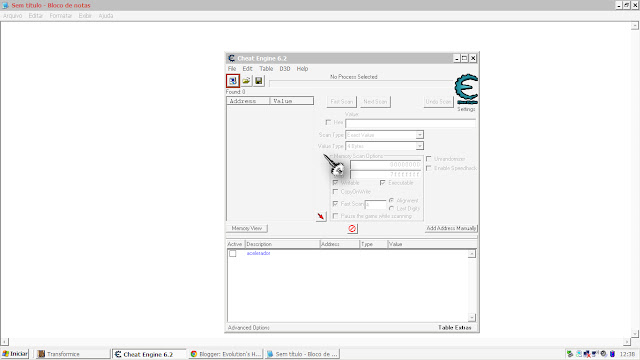
Task: Open Memory View
Action: [x=247, y=228]
